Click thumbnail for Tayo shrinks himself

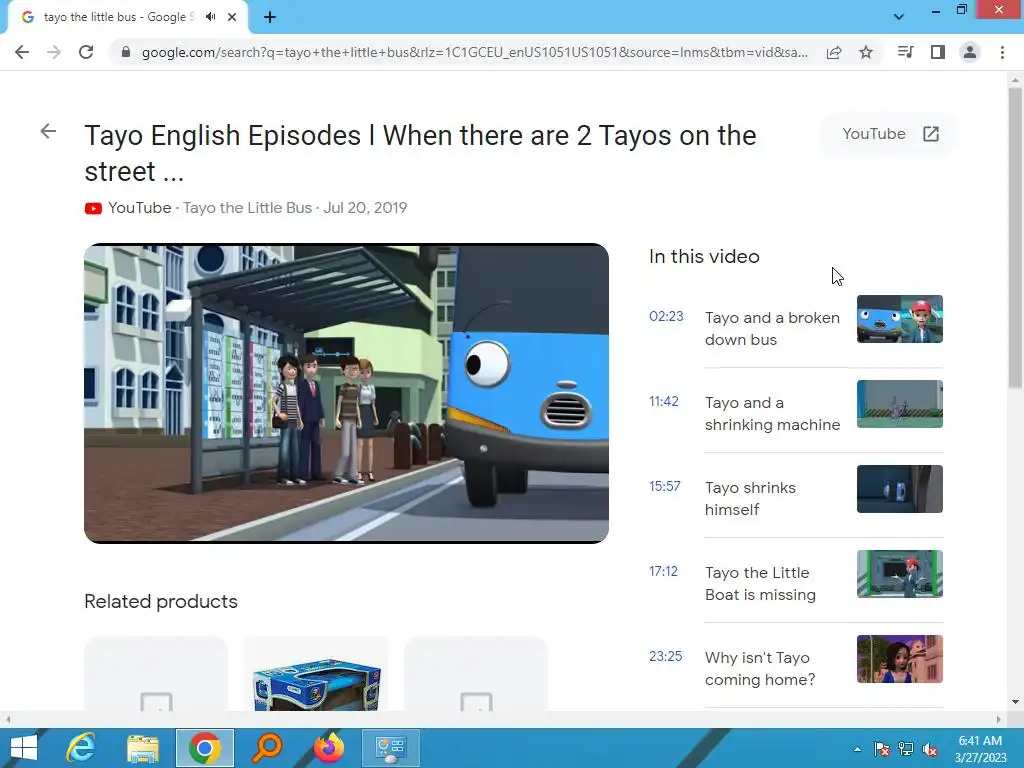(x=899, y=488)
